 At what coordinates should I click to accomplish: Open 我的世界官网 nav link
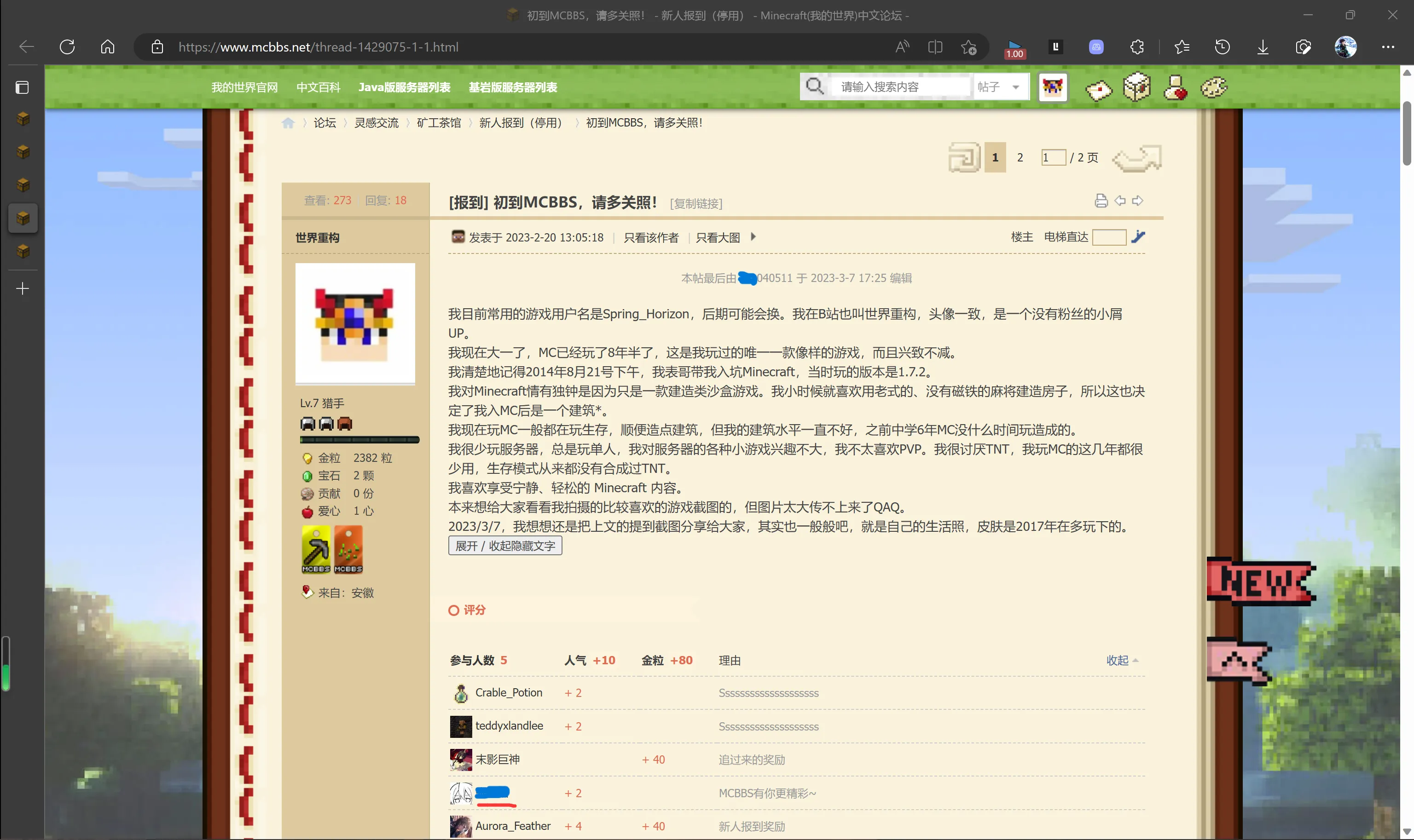tap(244, 87)
